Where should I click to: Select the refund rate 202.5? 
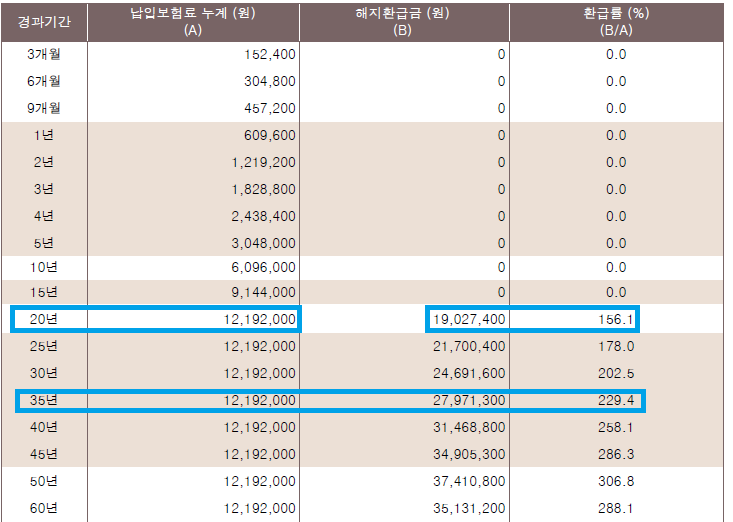tap(616, 374)
